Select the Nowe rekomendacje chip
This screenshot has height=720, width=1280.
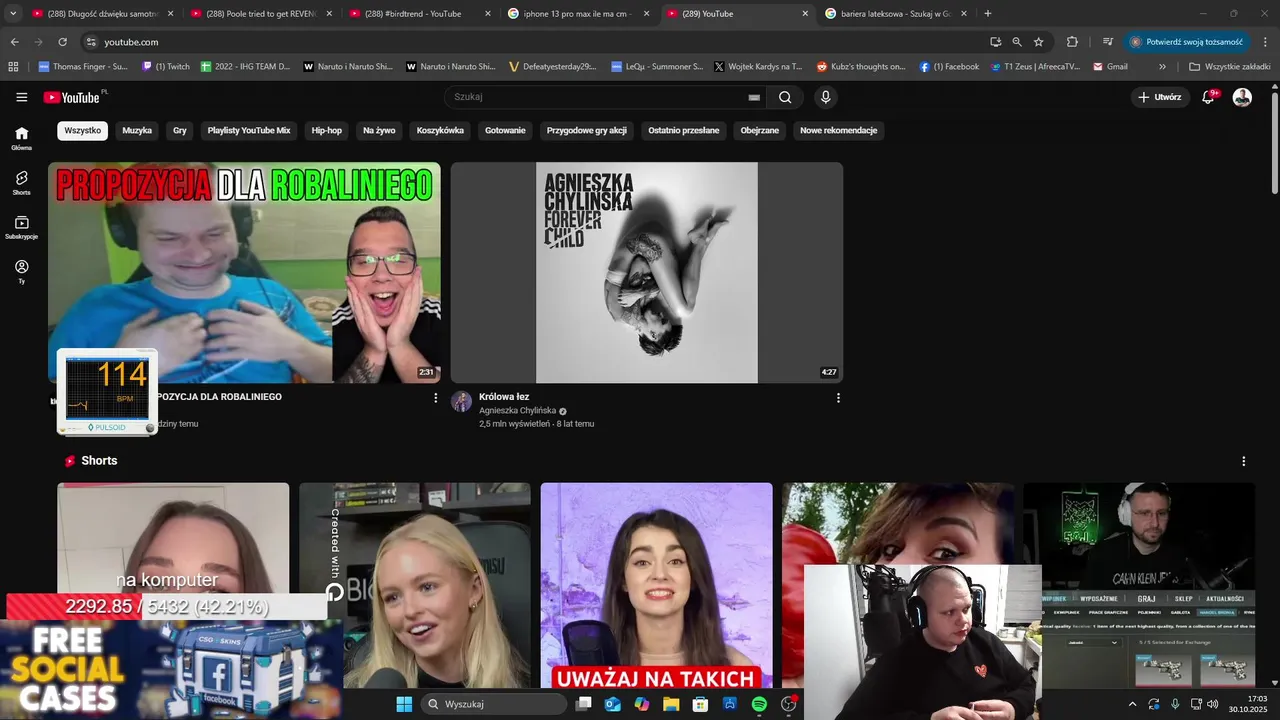coord(839,130)
